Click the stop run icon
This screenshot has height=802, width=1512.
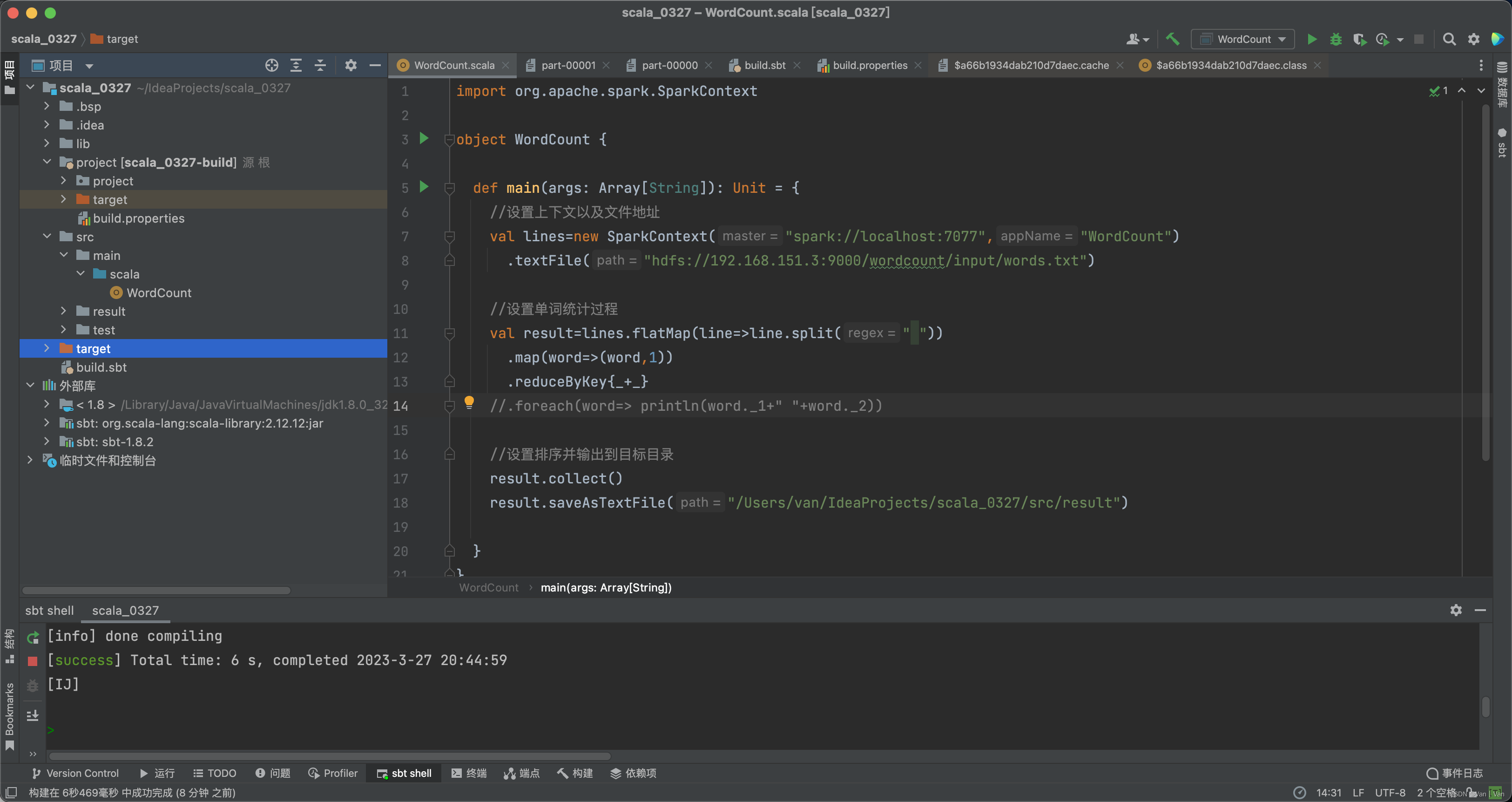(x=1419, y=39)
